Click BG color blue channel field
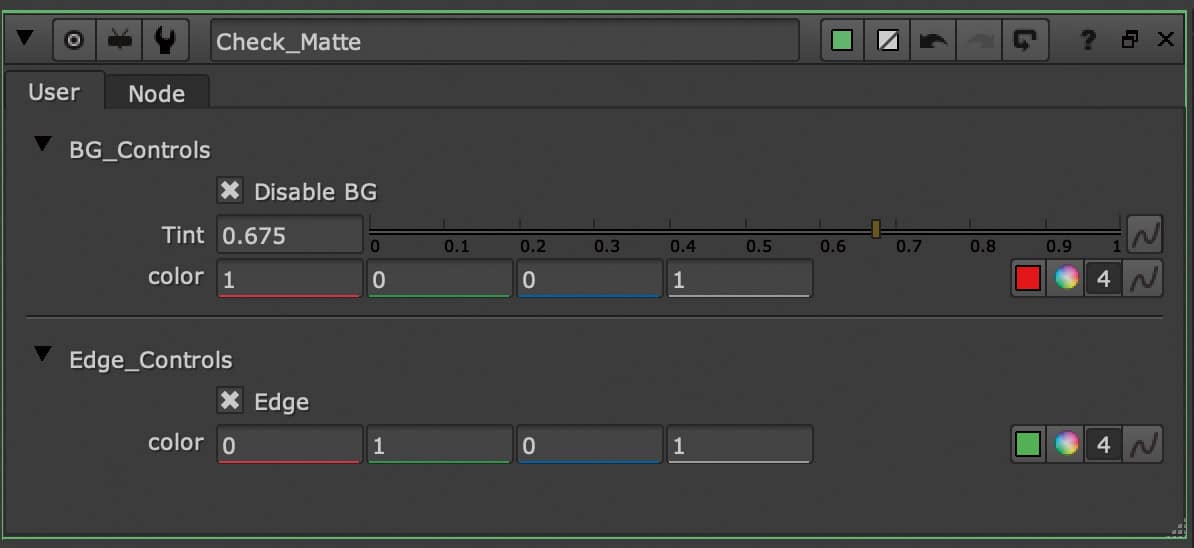Viewport: 1194px width, 548px height. (589, 279)
